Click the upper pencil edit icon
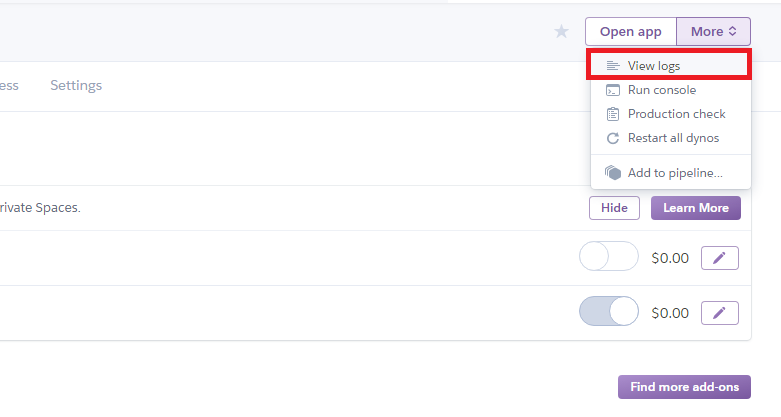This screenshot has width=781, height=417. click(719, 258)
